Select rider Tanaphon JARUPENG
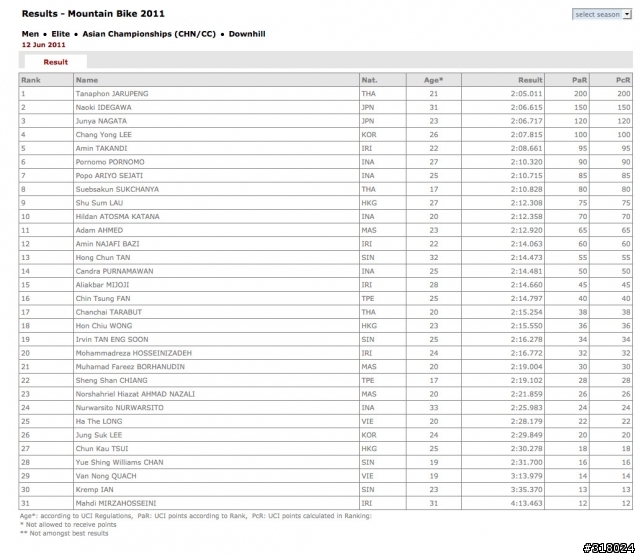The image size is (640, 556). tap(112, 94)
